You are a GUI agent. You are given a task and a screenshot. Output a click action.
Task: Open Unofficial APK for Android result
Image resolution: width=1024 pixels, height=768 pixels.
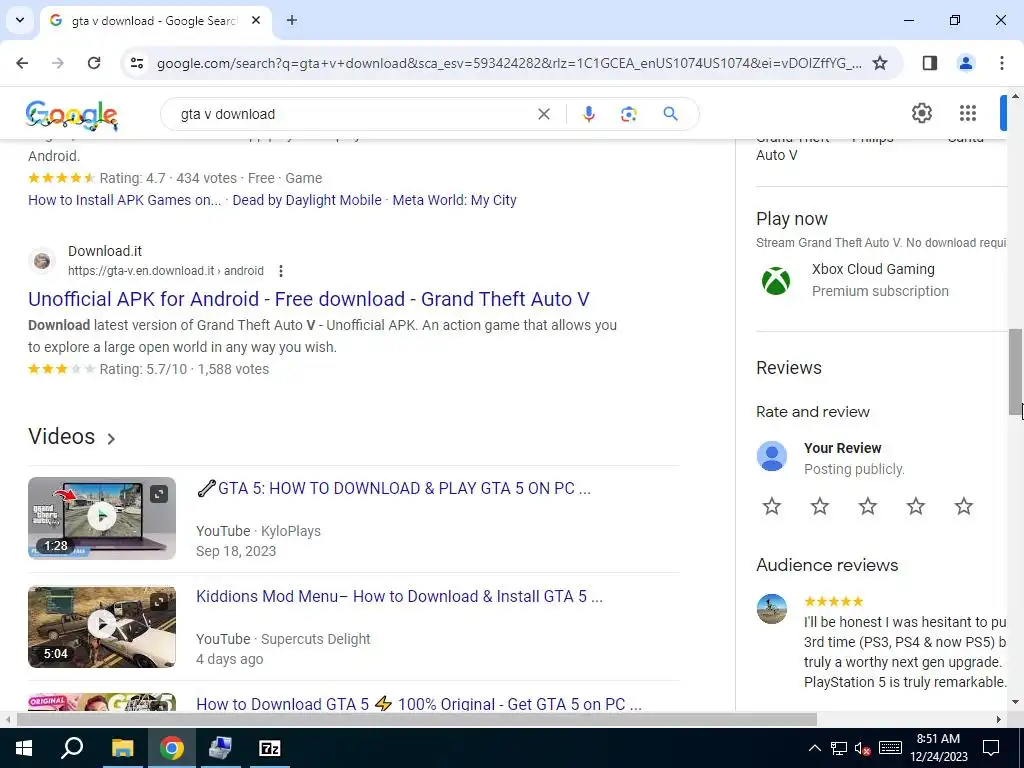click(x=309, y=299)
